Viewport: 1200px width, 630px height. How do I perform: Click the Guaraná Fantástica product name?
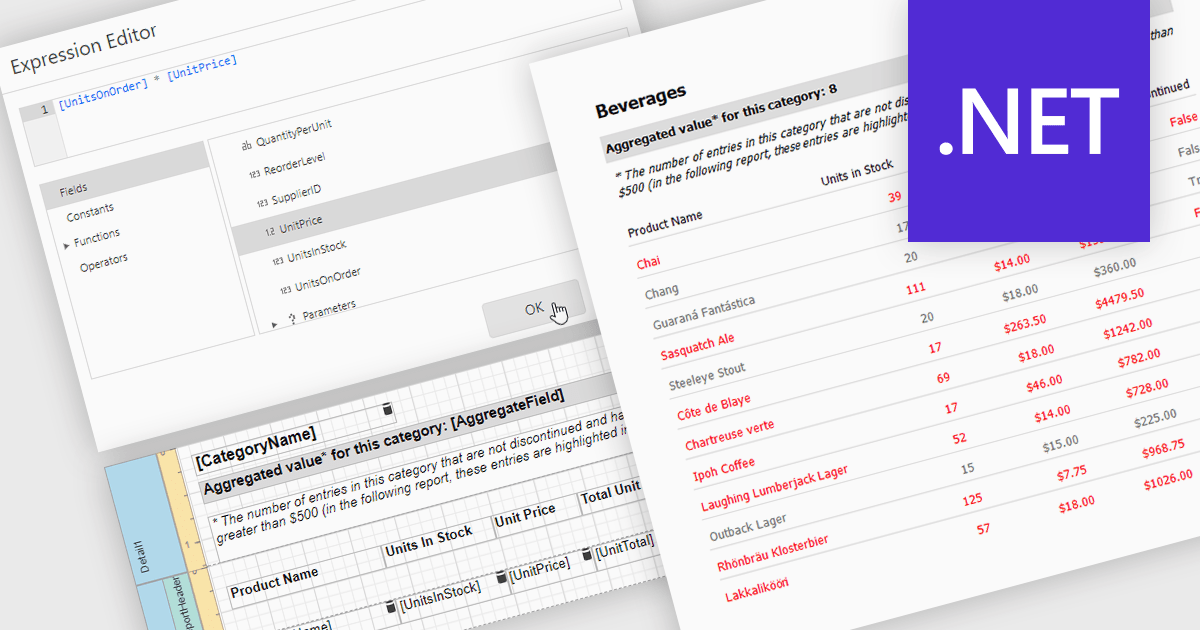(x=704, y=312)
